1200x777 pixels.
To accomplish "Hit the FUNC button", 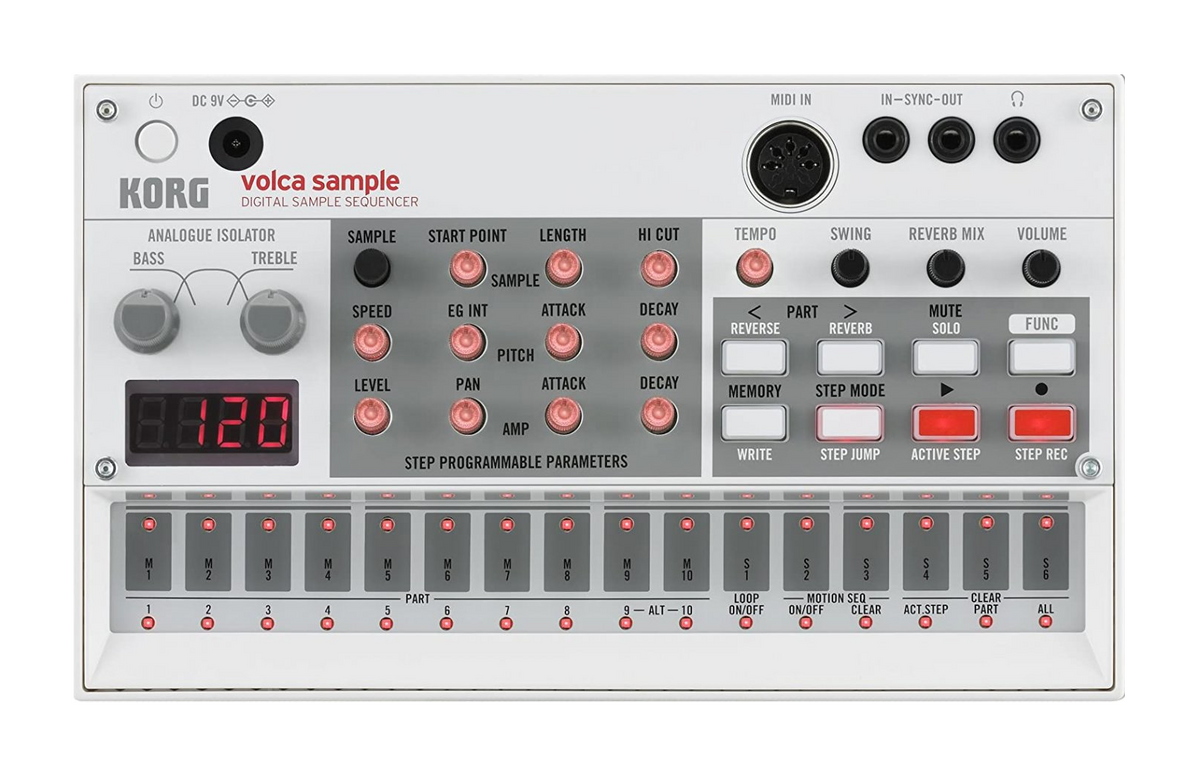I will tap(1041, 357).
